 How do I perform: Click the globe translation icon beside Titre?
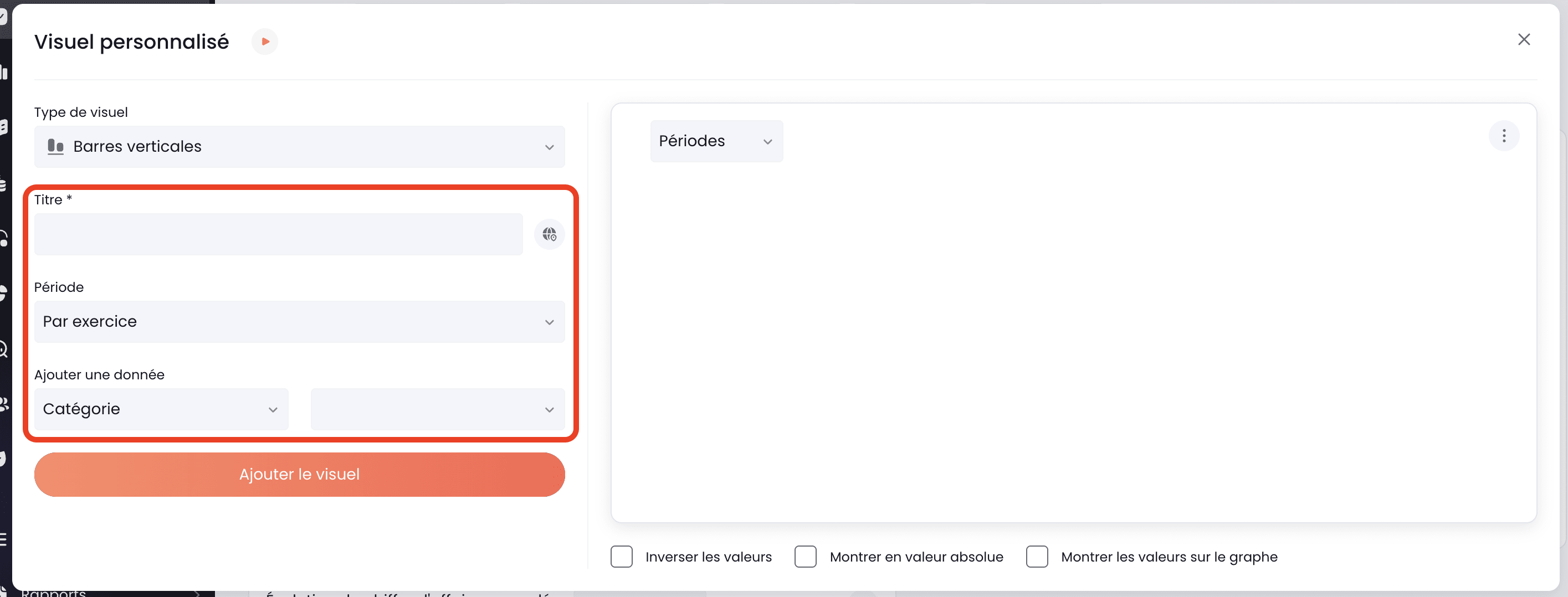coord(549,234)
